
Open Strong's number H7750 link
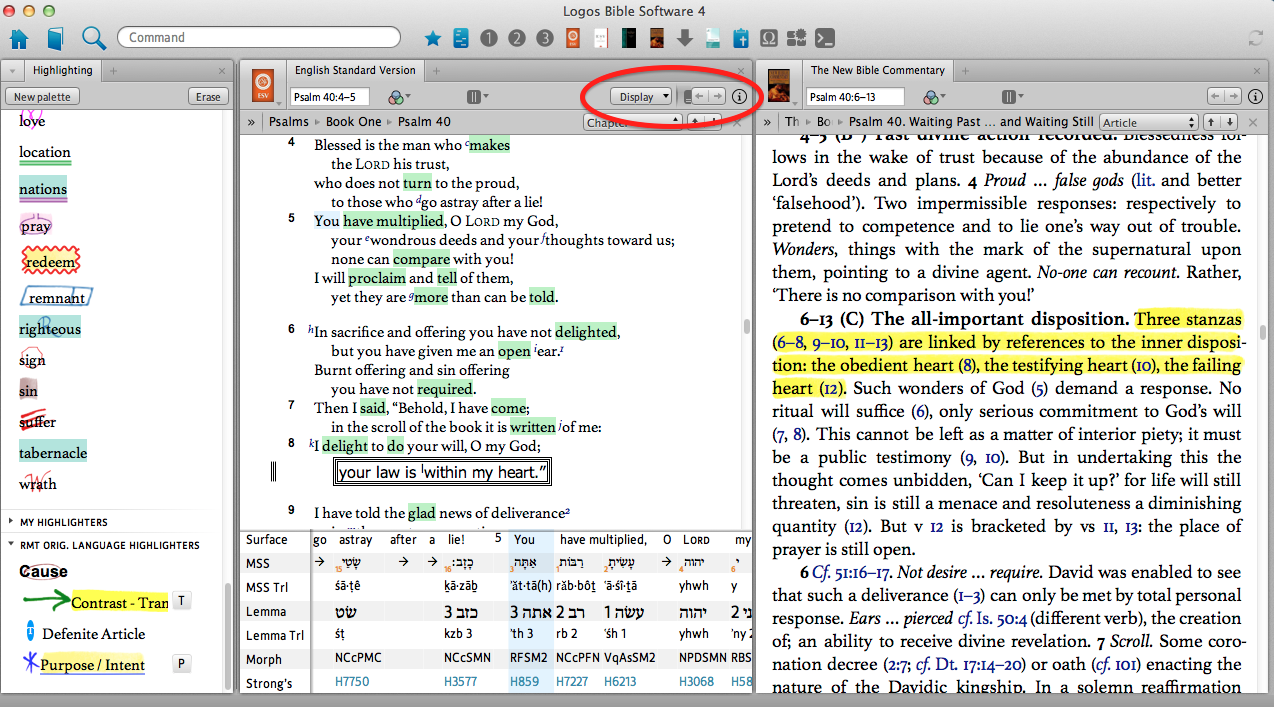click(352, 683)
